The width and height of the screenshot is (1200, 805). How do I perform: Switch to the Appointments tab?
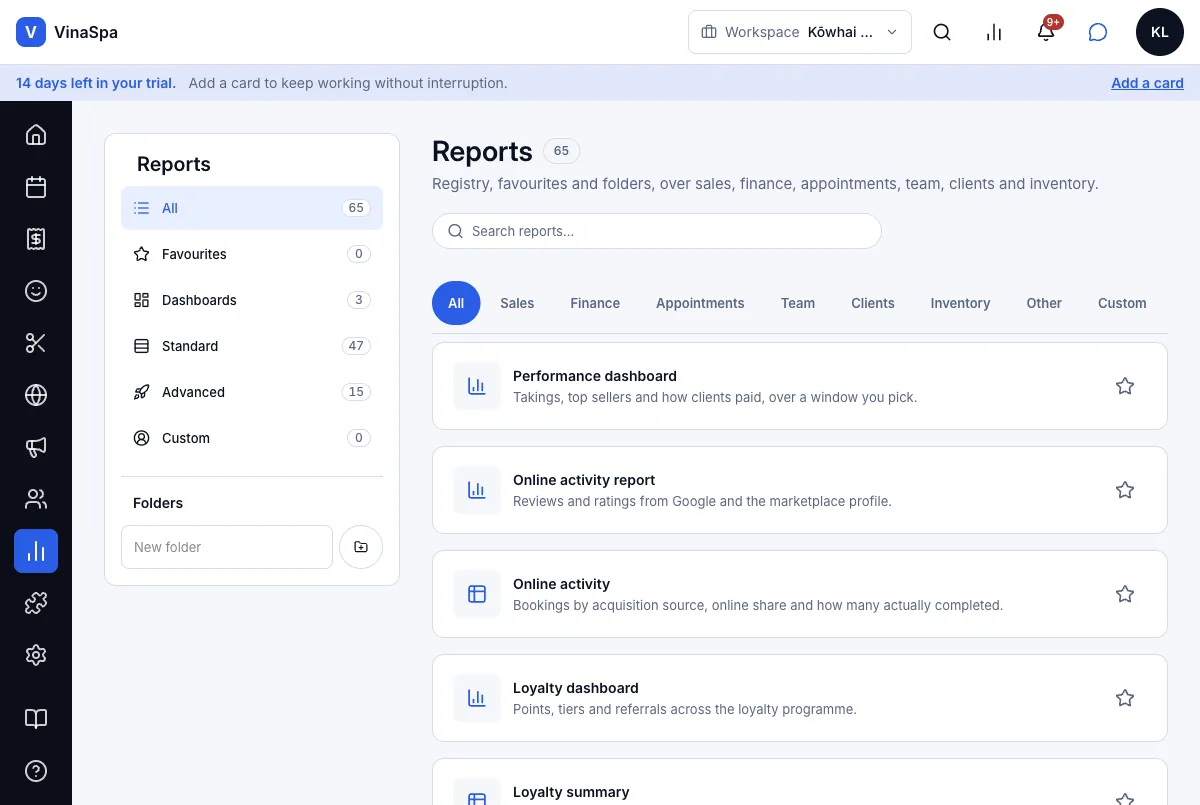click(700, 303)
